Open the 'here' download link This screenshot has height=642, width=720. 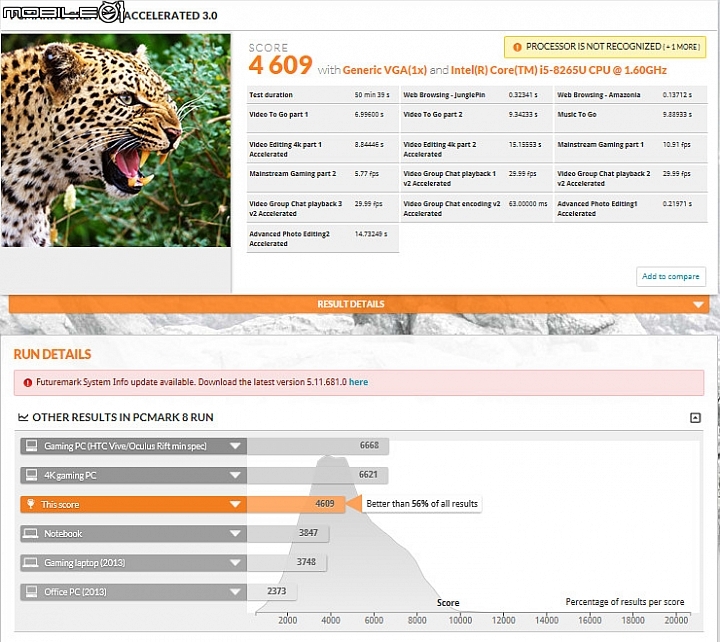358,382
